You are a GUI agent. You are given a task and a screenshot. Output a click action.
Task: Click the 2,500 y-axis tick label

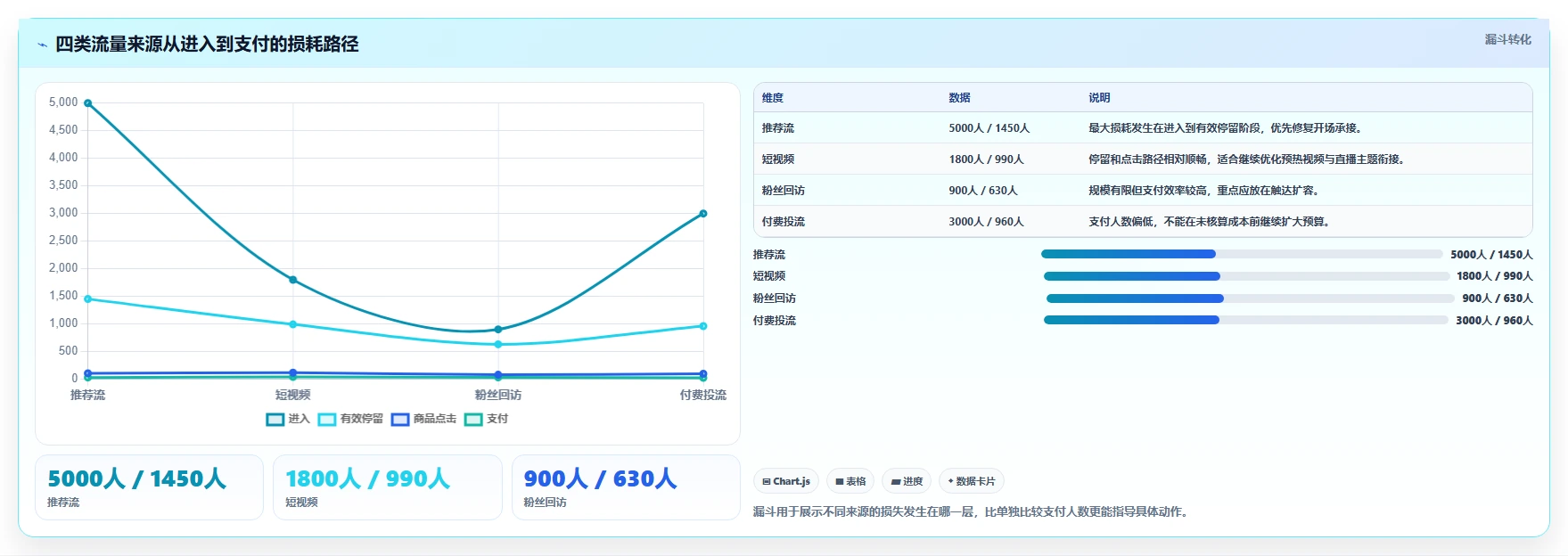tap(63, 241)
